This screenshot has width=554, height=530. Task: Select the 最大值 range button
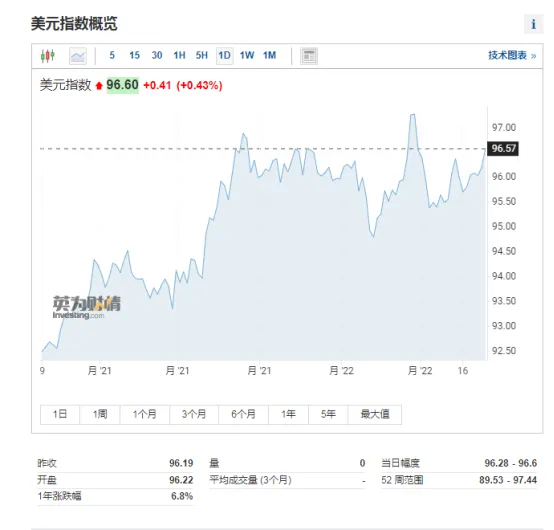(375, 414)
